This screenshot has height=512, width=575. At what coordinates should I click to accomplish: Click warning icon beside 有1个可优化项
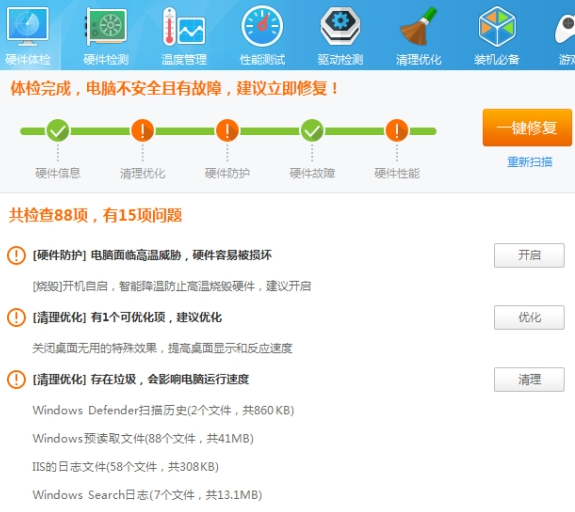click(16, 317)
